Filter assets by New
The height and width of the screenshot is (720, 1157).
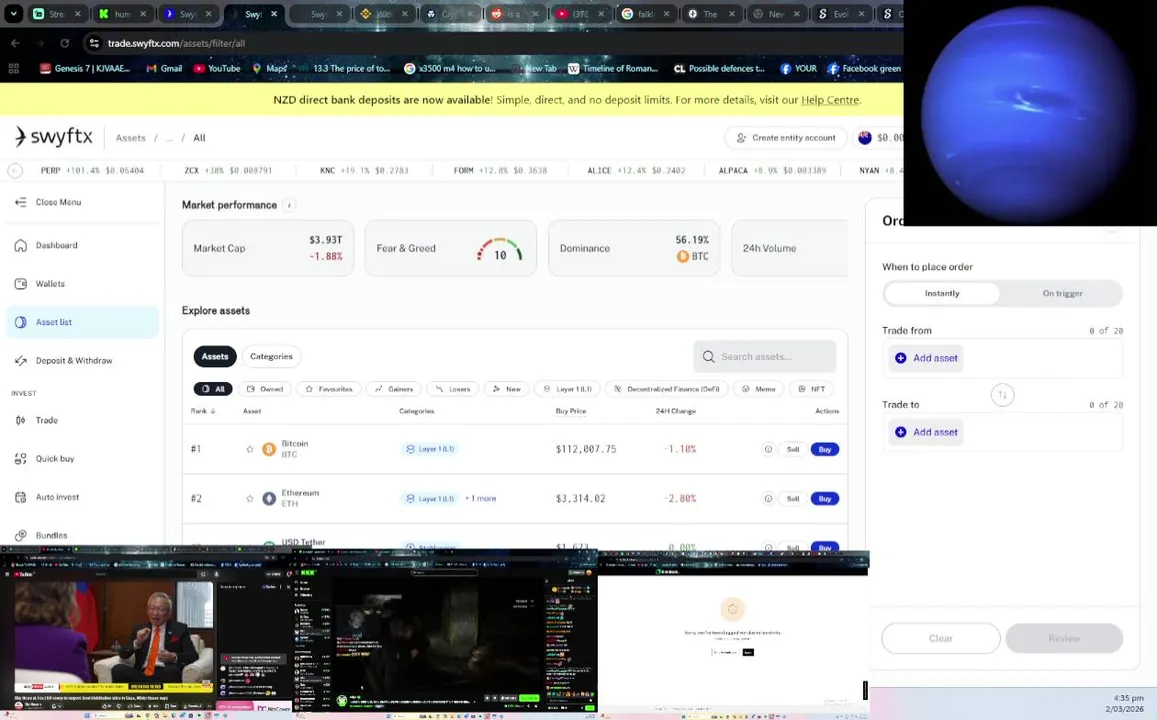[506, 389]
